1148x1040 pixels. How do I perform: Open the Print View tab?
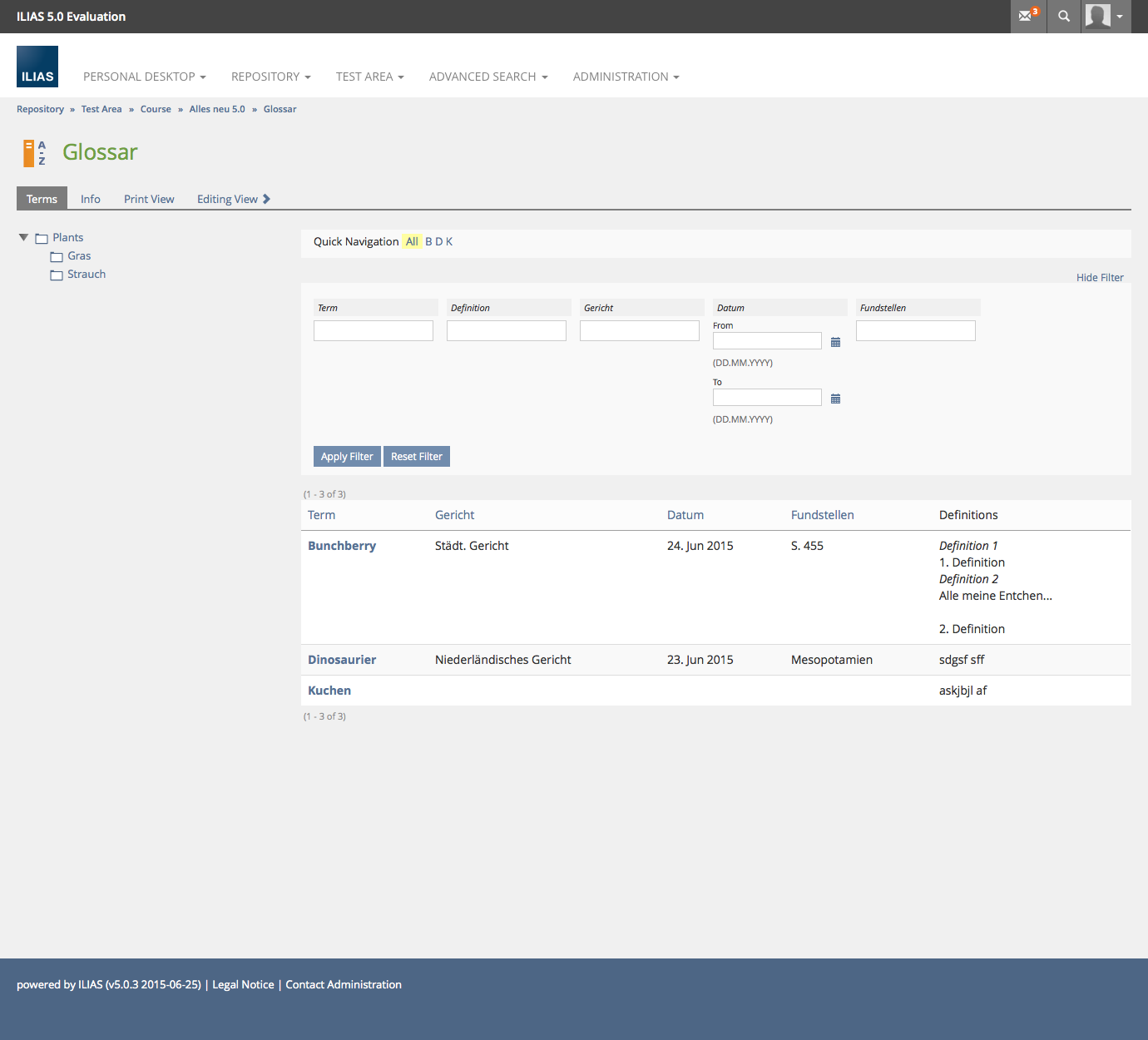coord(149,199)
